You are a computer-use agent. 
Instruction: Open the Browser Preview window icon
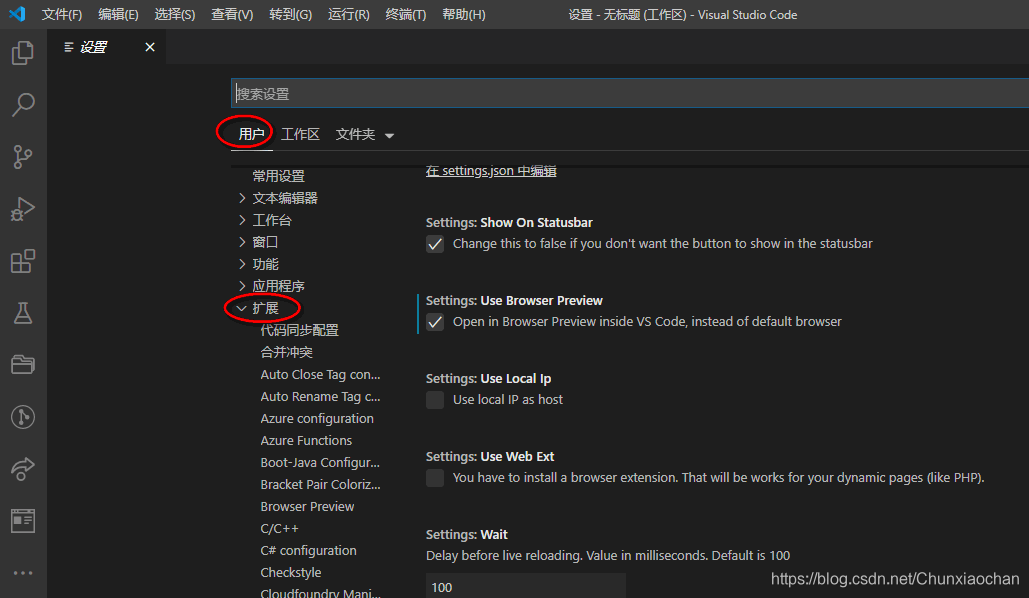pos(23,521)
